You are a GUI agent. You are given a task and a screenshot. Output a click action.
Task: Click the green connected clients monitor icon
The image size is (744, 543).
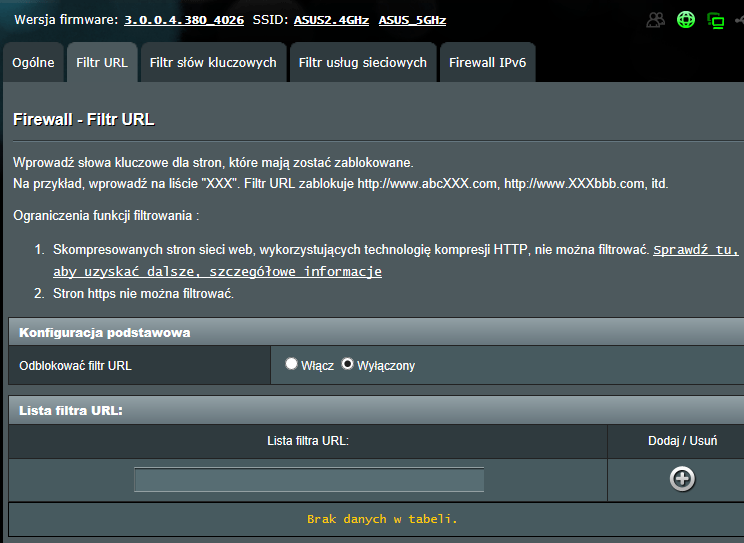(715, 20)
